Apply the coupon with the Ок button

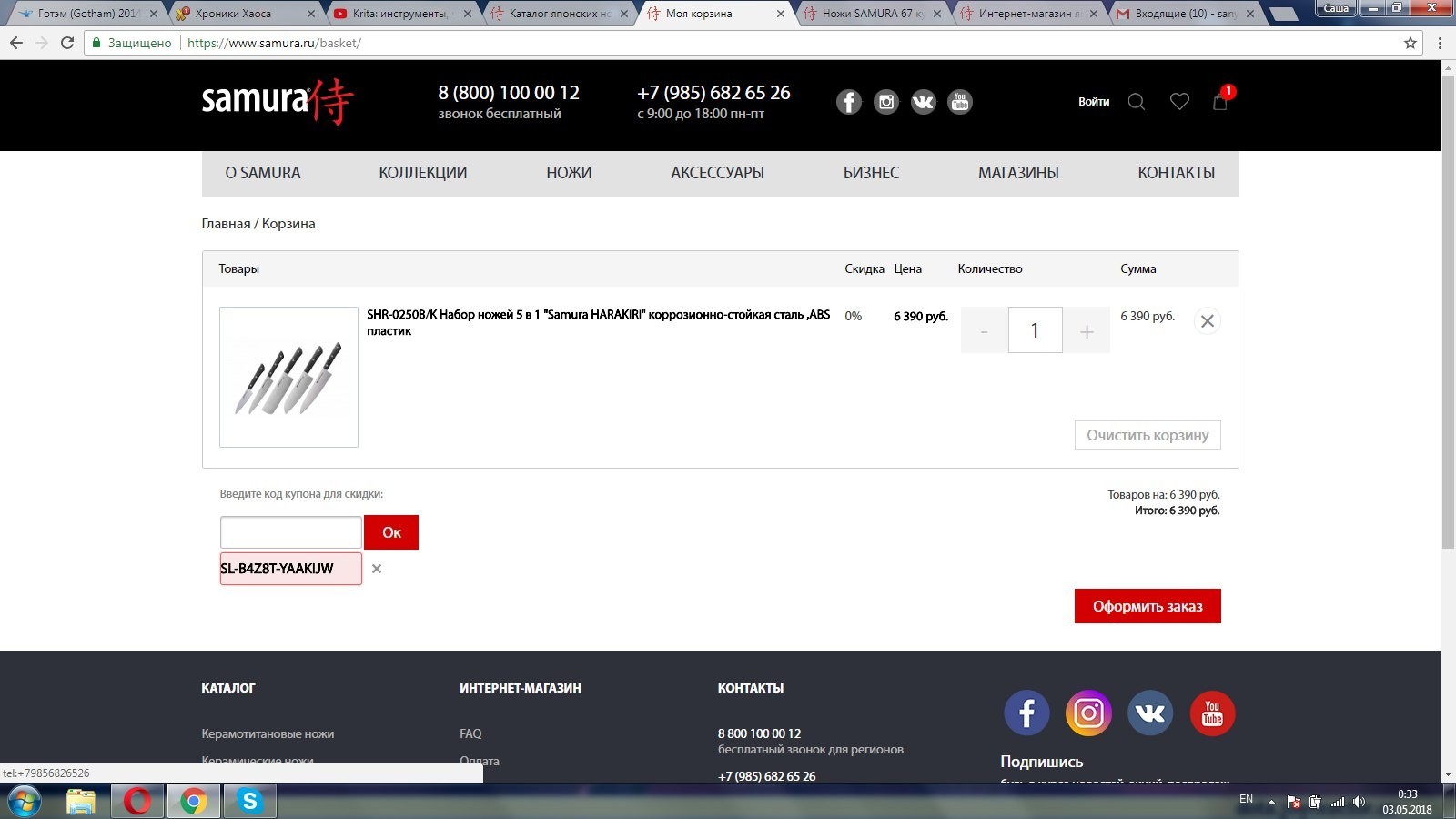391,532
